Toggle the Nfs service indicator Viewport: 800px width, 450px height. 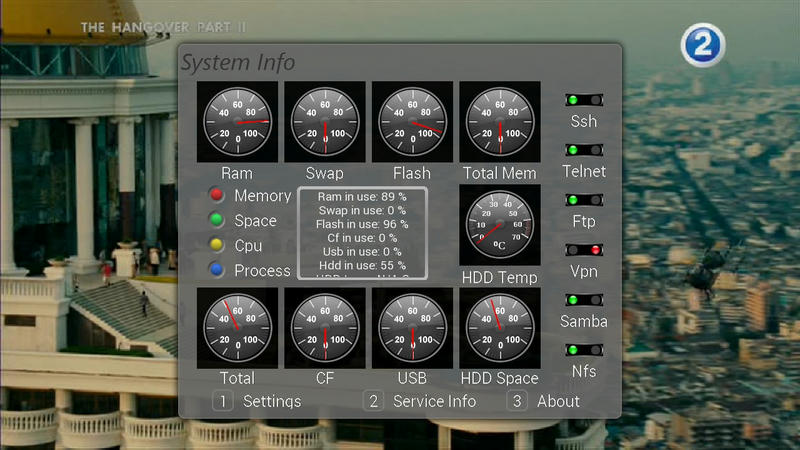[584, 350]
